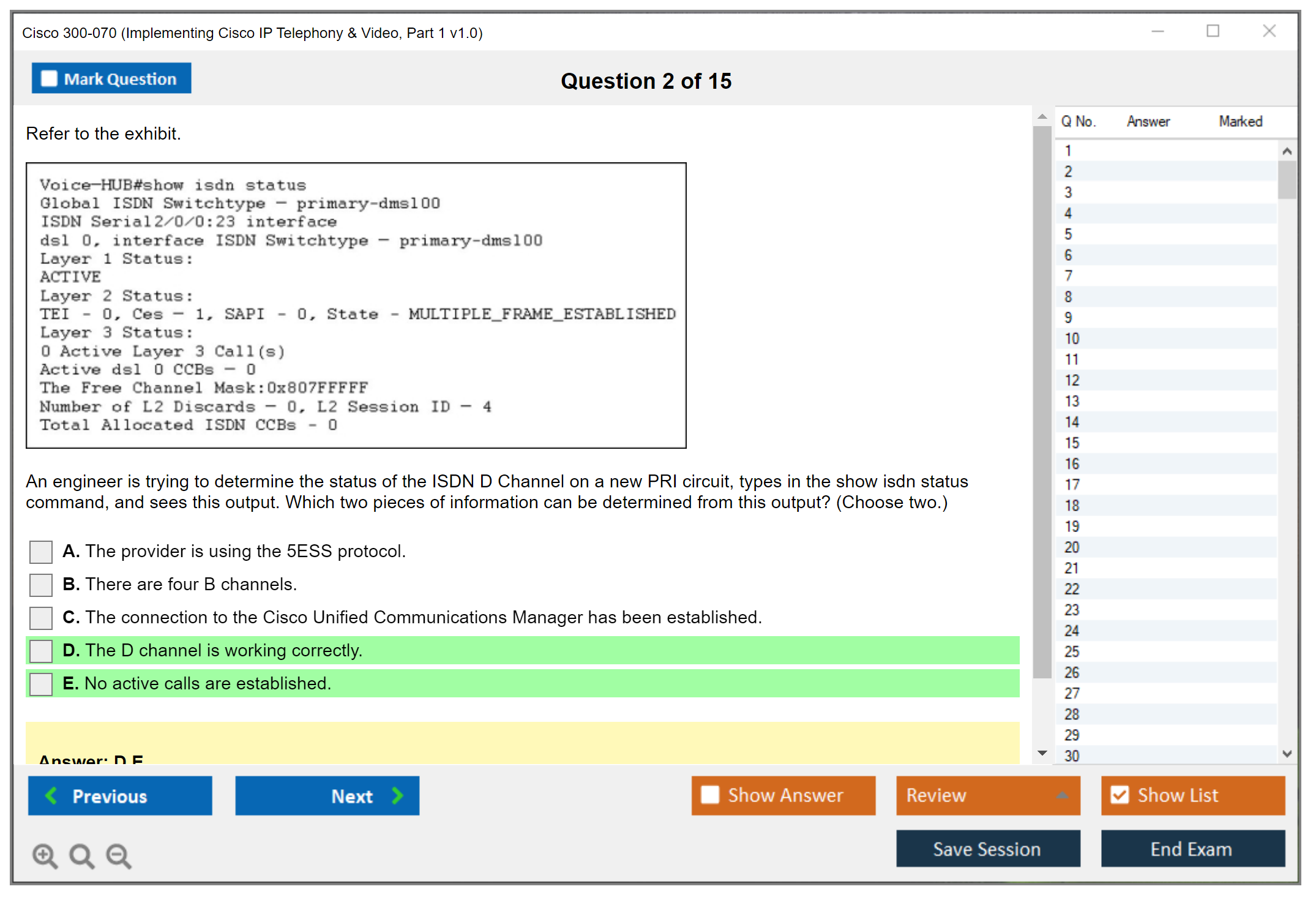Click the green left arrow on Previous
Viewport: 1316px width, 900px height.
51,796
